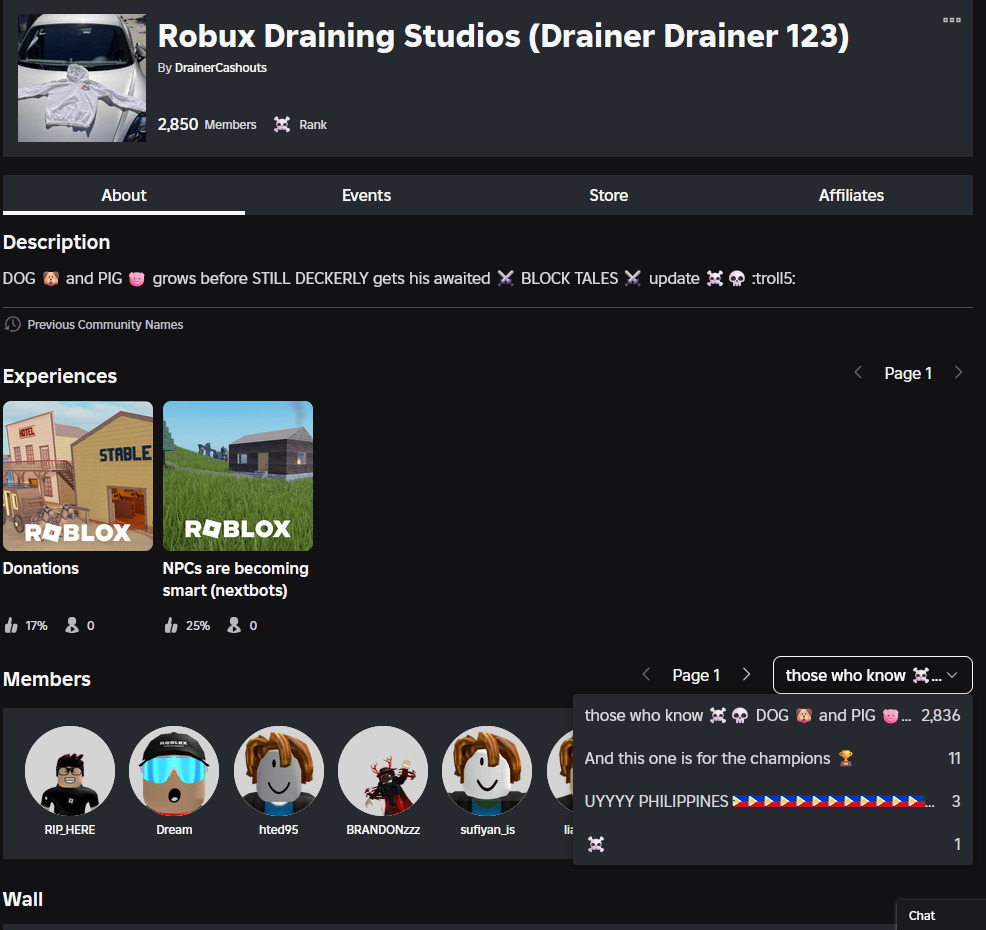The image size is (986, 930).
Task: Switch to the Events tab
Action: point(366,195)
